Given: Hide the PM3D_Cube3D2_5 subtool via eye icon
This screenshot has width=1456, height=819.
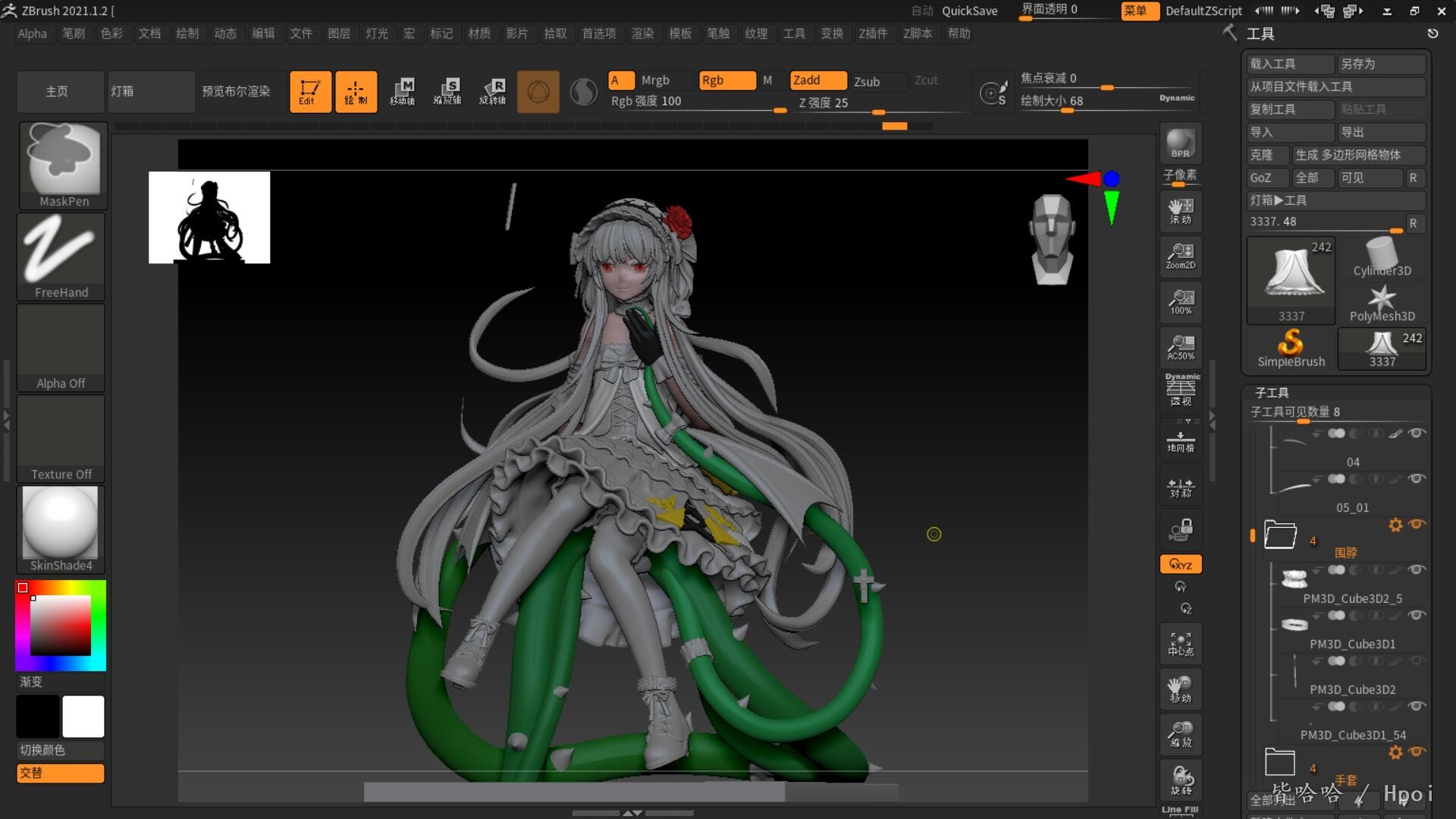Looking at the screenshot, I should [1416, 570].
